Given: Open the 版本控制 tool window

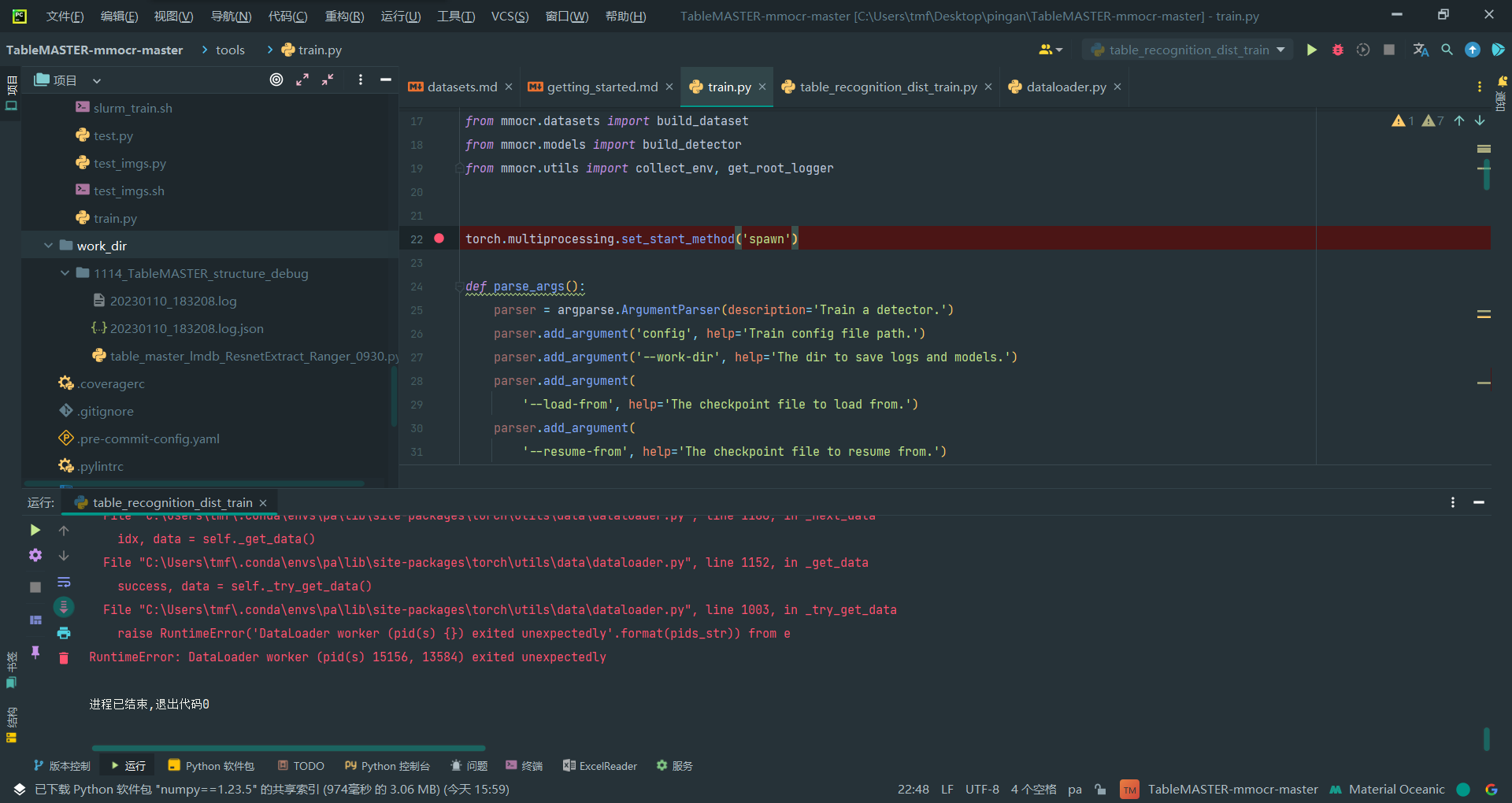Looking at the screenshot, I should tap(61, 766).
